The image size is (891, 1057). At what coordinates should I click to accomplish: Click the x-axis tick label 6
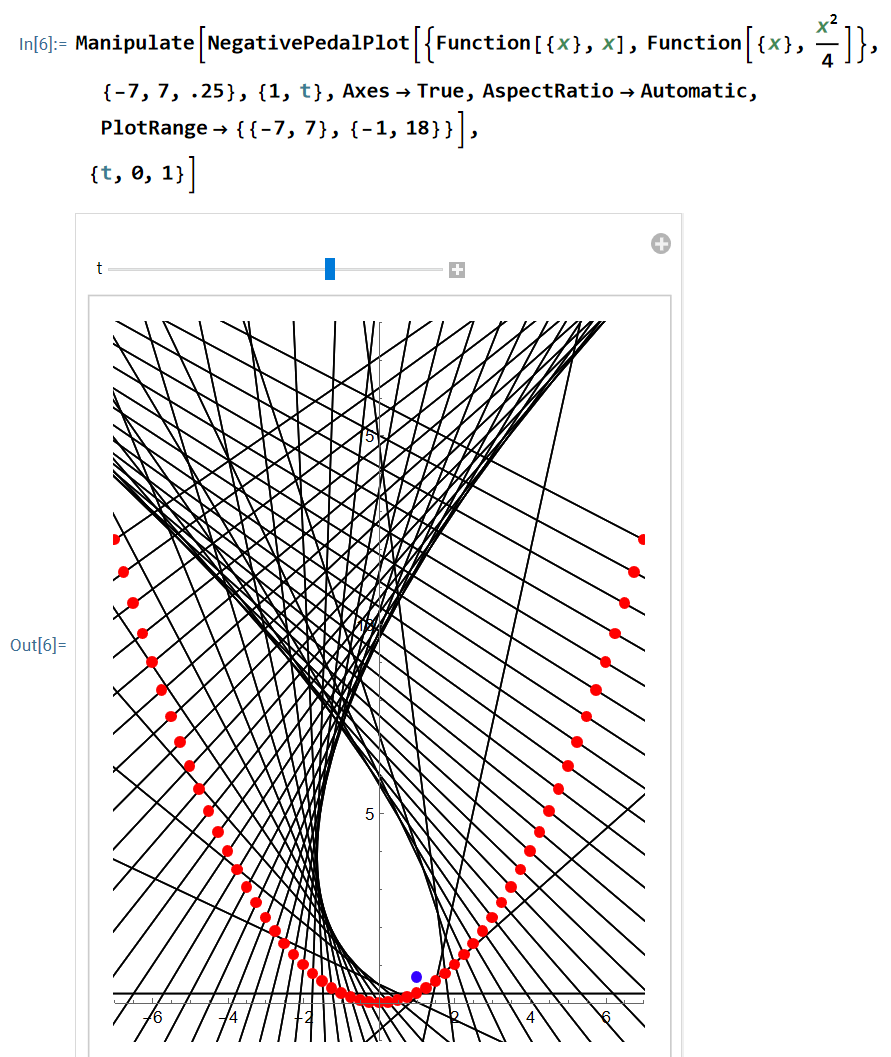[606, 1017]
